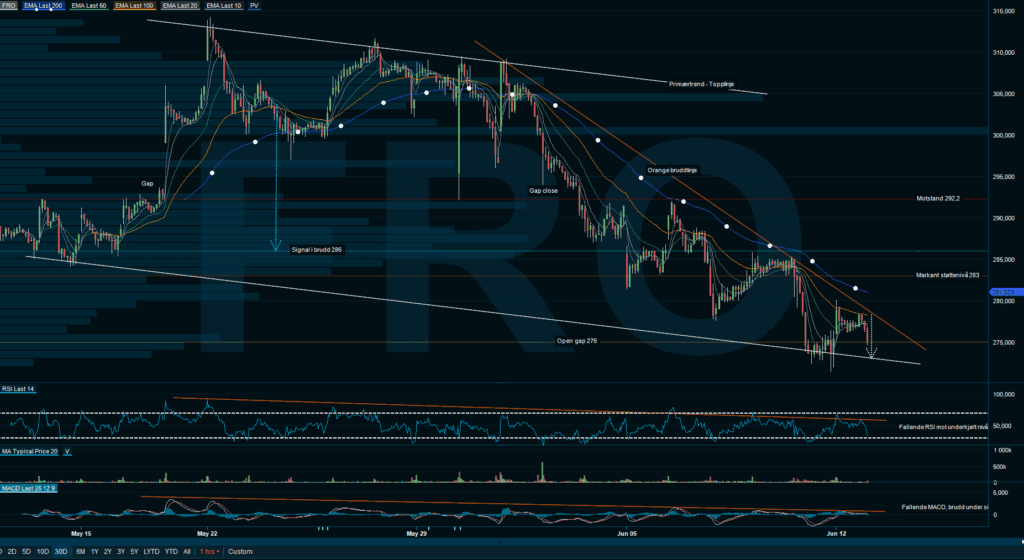
Task: Click the 'Orange bruddlinje' annotation label
Action: (x=672, y=170)
